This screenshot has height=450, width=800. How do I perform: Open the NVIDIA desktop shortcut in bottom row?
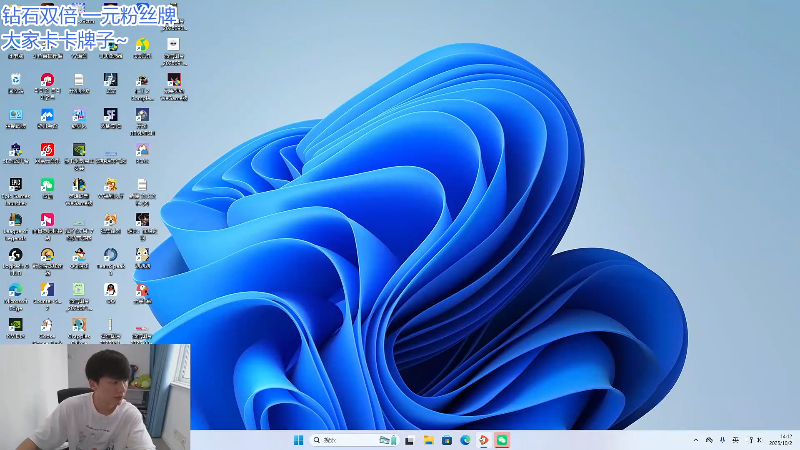(15, 325)
